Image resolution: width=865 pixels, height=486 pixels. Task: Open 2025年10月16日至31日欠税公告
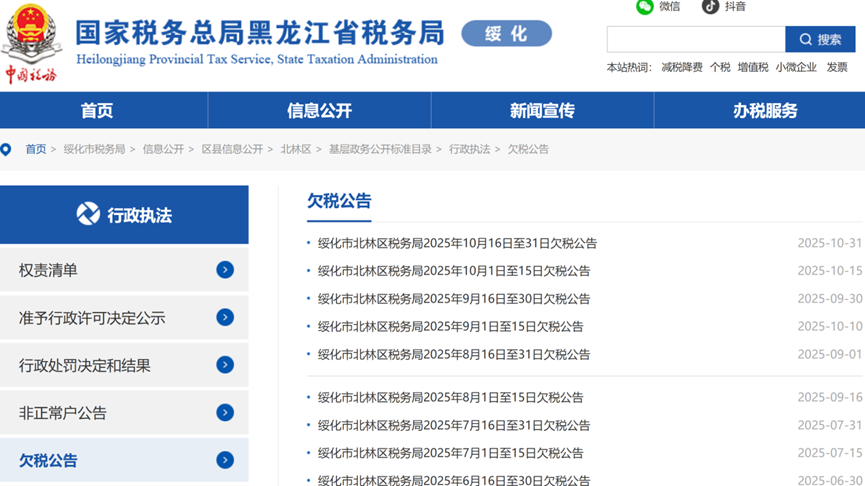[x=457, y=243]
